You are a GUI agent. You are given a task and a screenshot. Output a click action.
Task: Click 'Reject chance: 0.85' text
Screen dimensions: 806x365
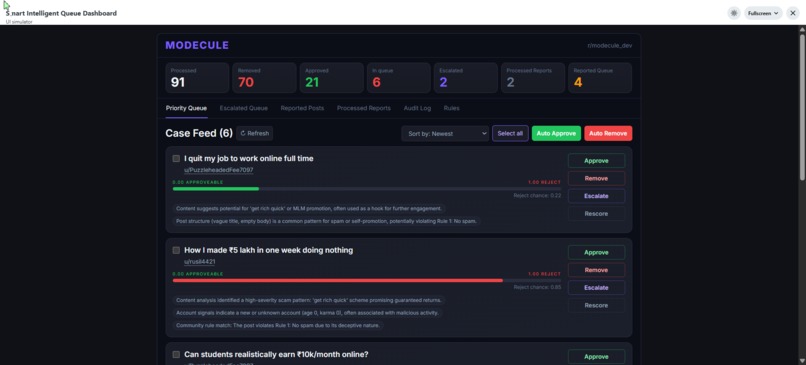click(537, 287)
